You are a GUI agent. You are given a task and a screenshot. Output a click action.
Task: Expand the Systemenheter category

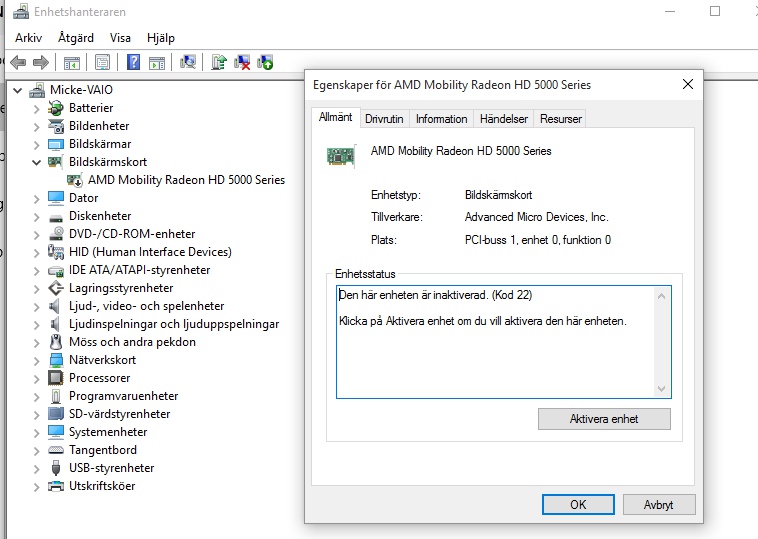click(x=36, y=432)
